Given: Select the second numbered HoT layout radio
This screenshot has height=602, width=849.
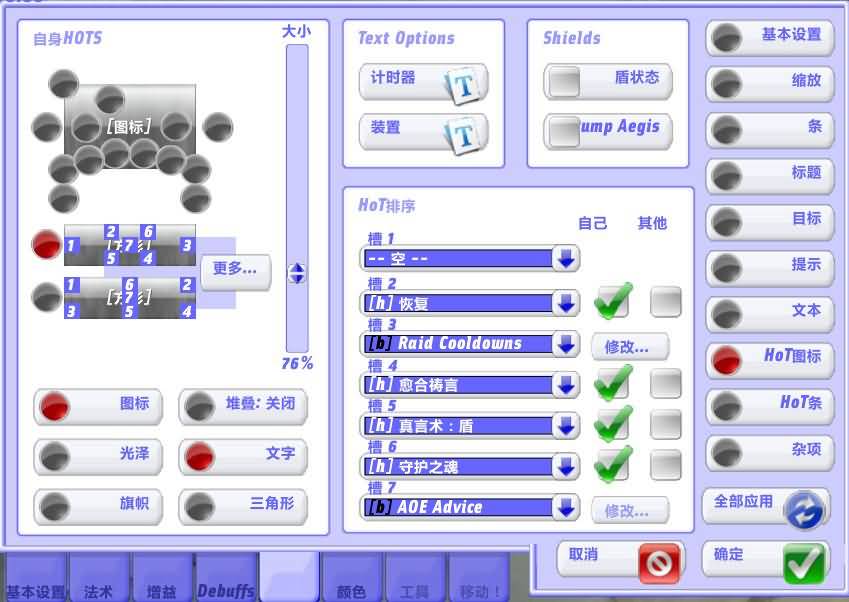Looking at the screenshot, I should pos(47,297).
